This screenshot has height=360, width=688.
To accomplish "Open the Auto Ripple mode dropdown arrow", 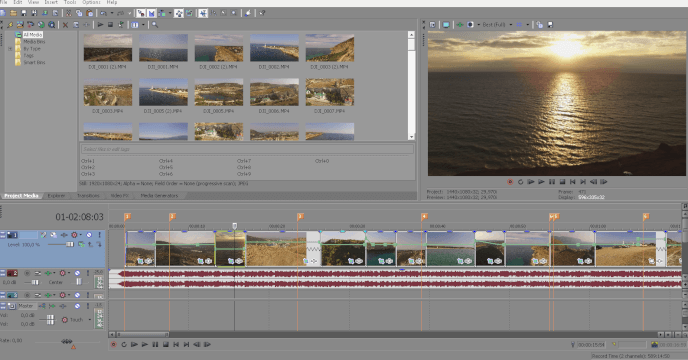I will click(x=170, y=13).
